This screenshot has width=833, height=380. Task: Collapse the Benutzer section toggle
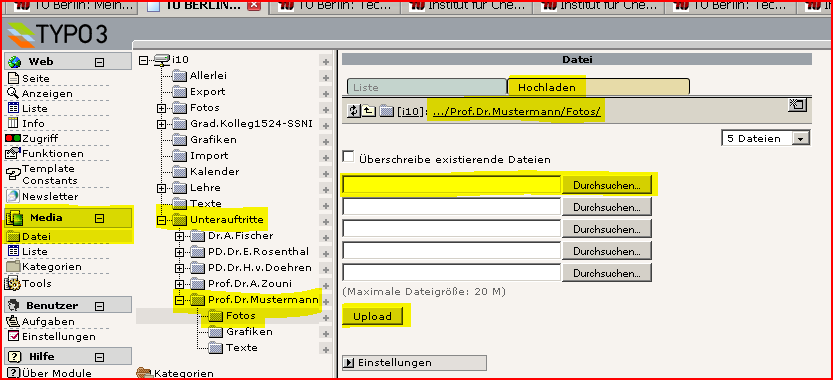pyautogui.click(x=99, y=306)
